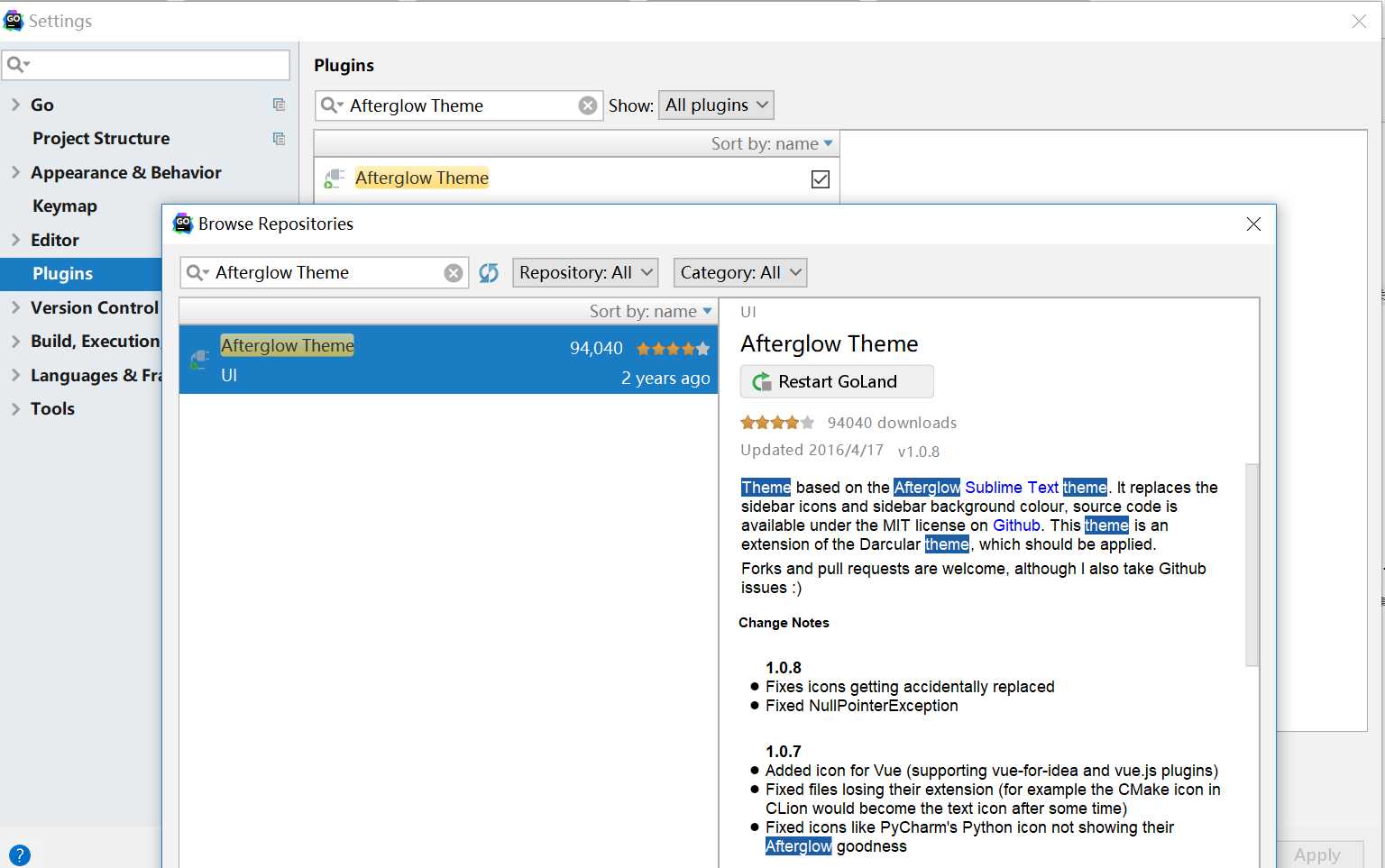Open the Repository: All dropdown
Image resolution: width=1385 pixels, height=868 pixels.
(x=585, y=273)
